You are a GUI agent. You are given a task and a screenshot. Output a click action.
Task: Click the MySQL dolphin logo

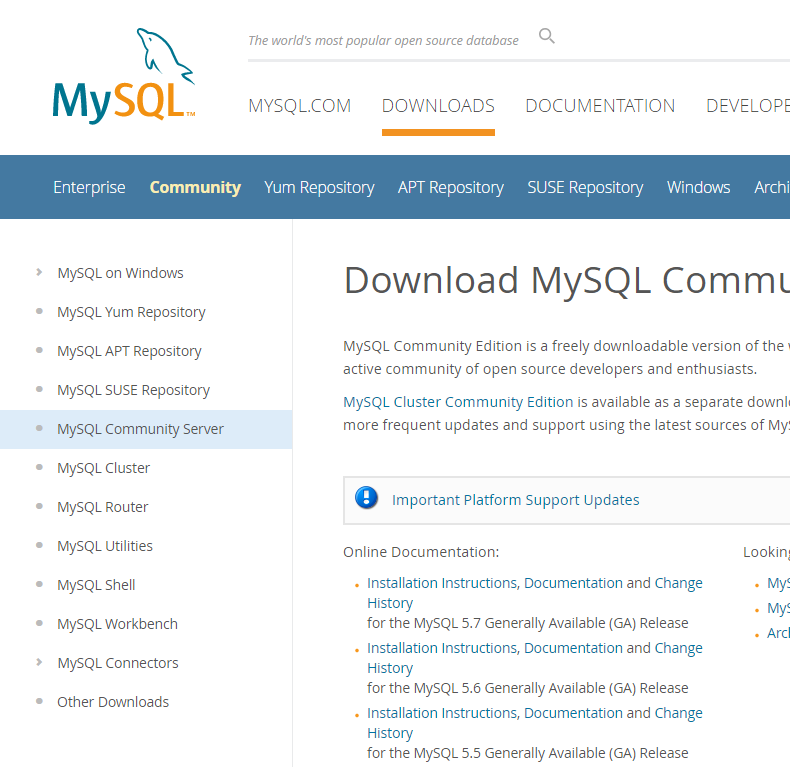pyautogui.click(x=124, y=76)
